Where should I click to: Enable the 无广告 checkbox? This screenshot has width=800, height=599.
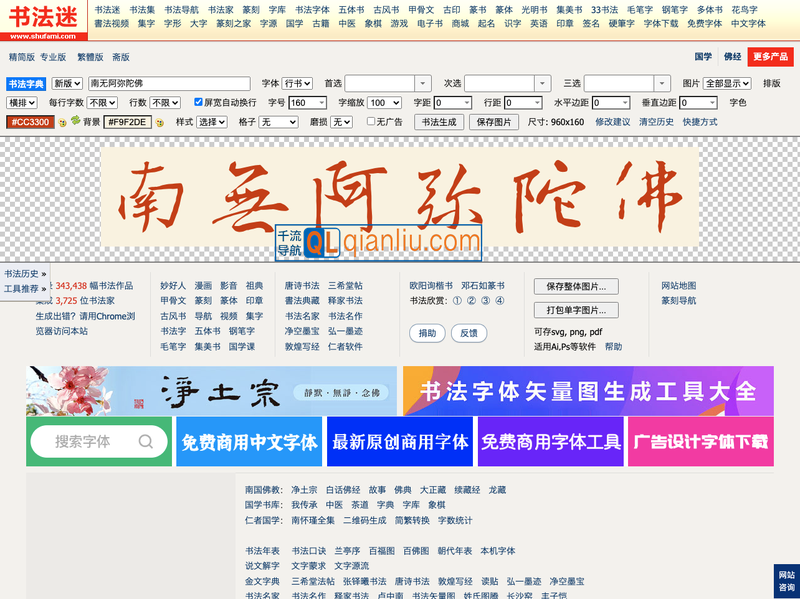(371, 120)
